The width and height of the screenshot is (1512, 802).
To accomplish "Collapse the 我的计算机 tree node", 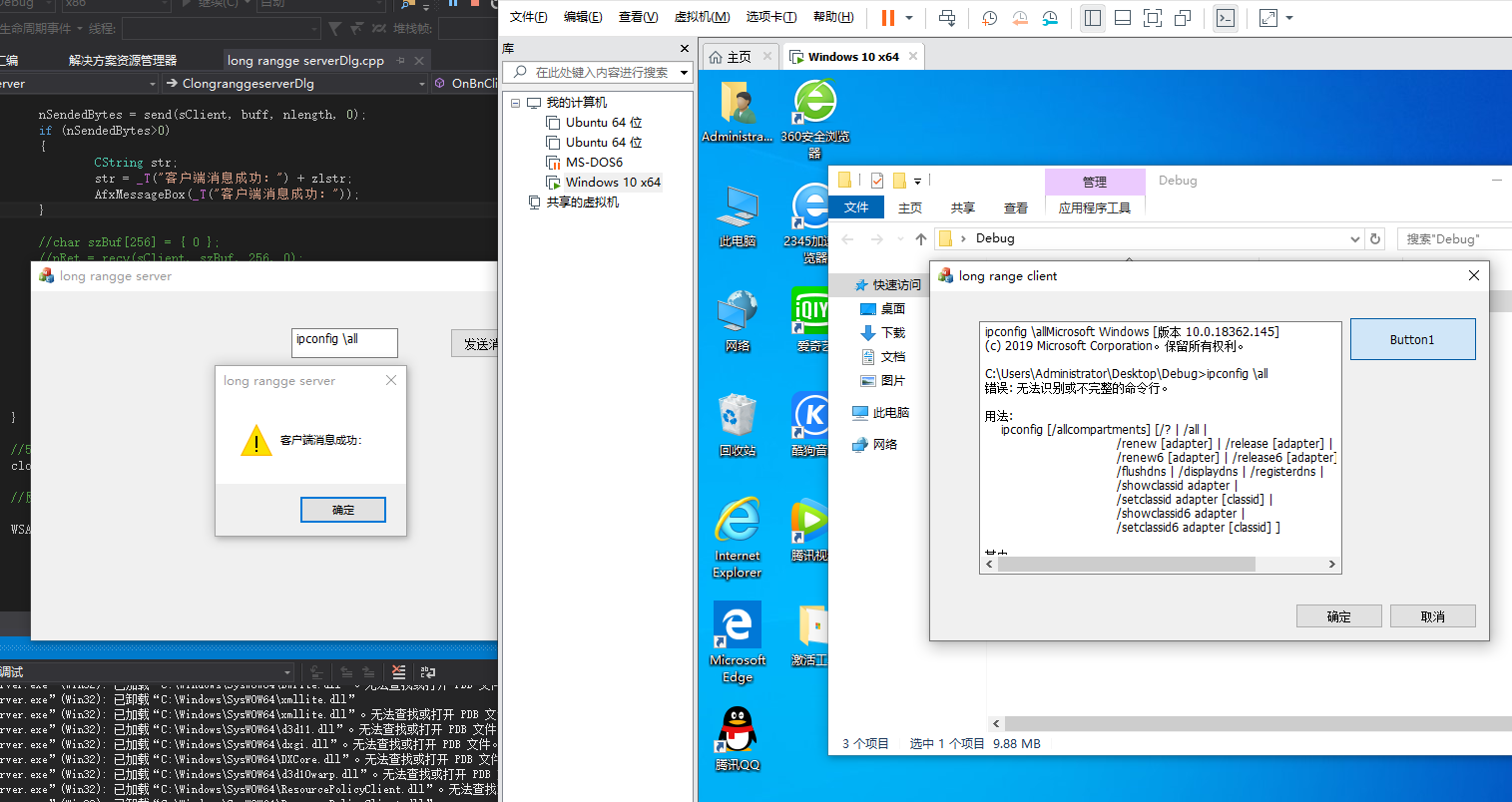I will [515, 103].
